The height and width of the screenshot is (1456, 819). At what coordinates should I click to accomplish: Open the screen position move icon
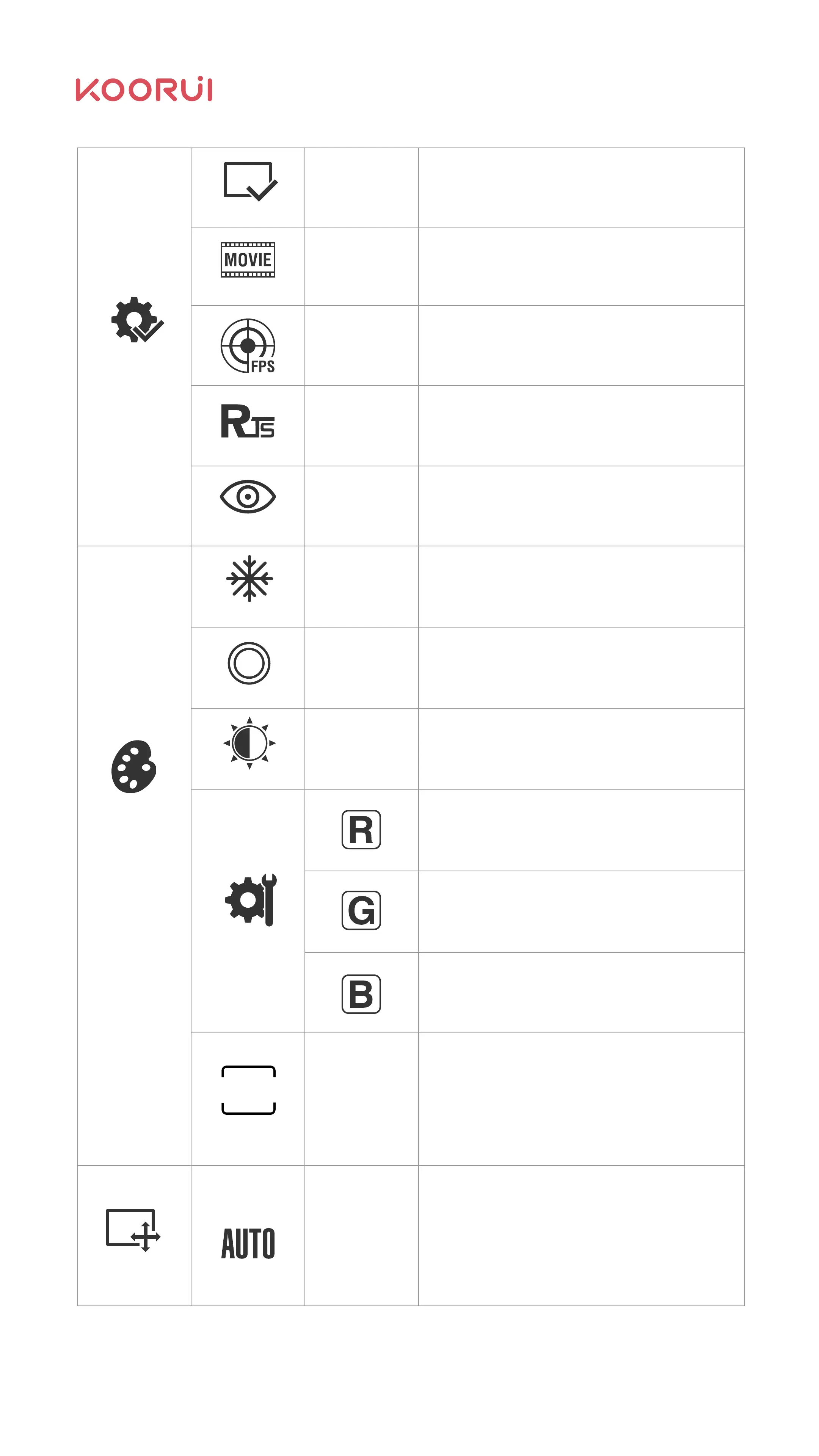coord(133,1230)
